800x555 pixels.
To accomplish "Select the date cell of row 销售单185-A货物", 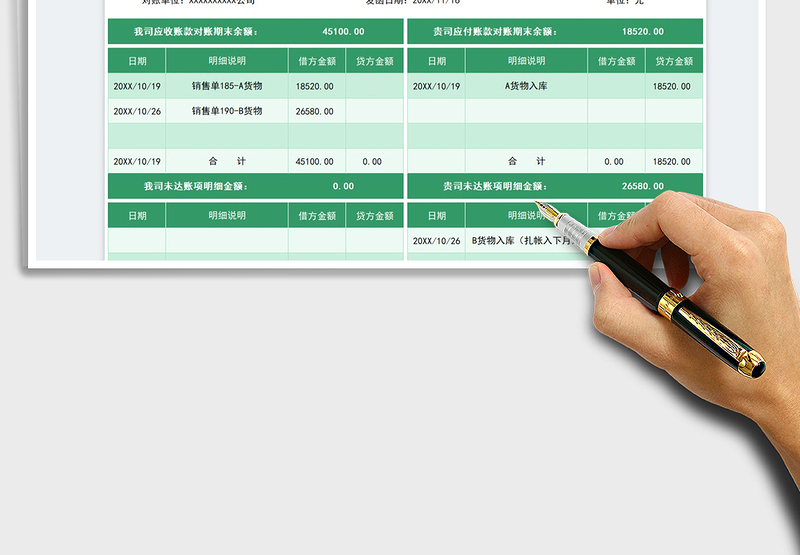I will (137, 86).
